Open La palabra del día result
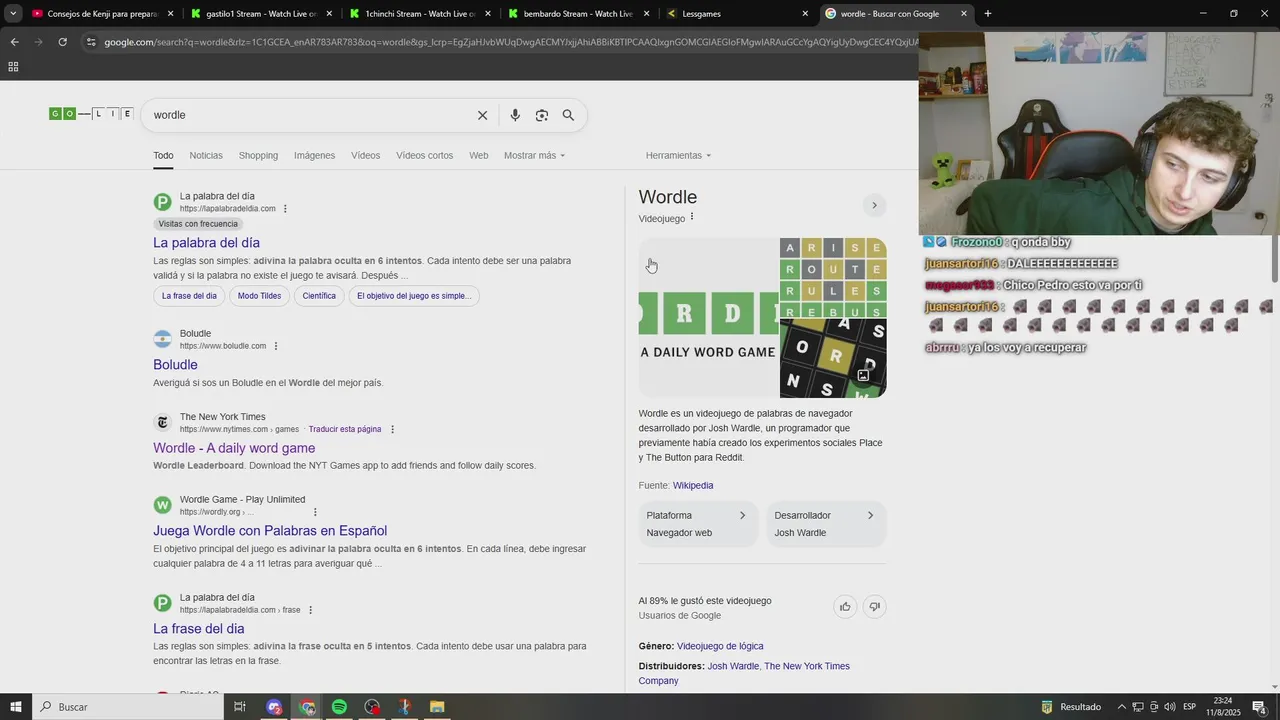The image size is (1280, 720). coord(206,242)
